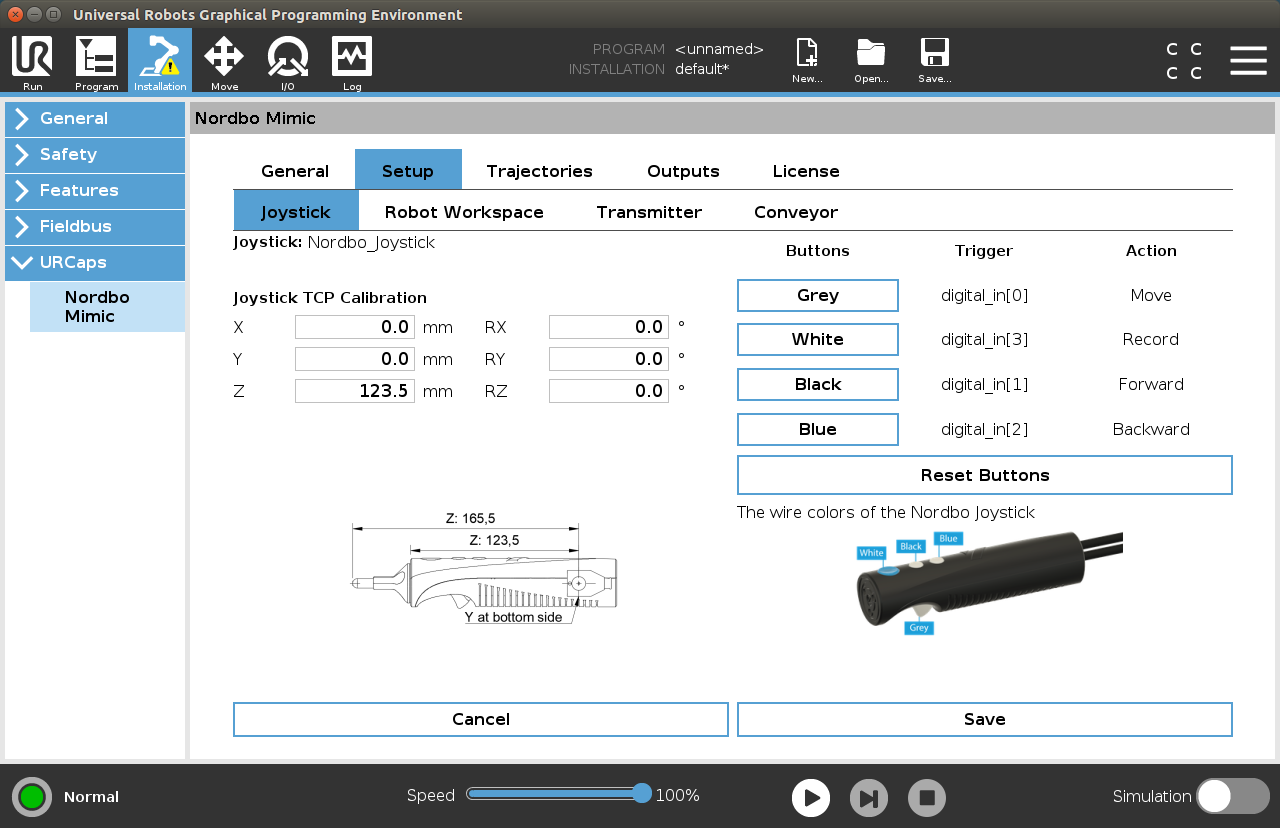The image size is (1280, 828).
Task: Click the Grey button assignment
Action: point(818,295)
